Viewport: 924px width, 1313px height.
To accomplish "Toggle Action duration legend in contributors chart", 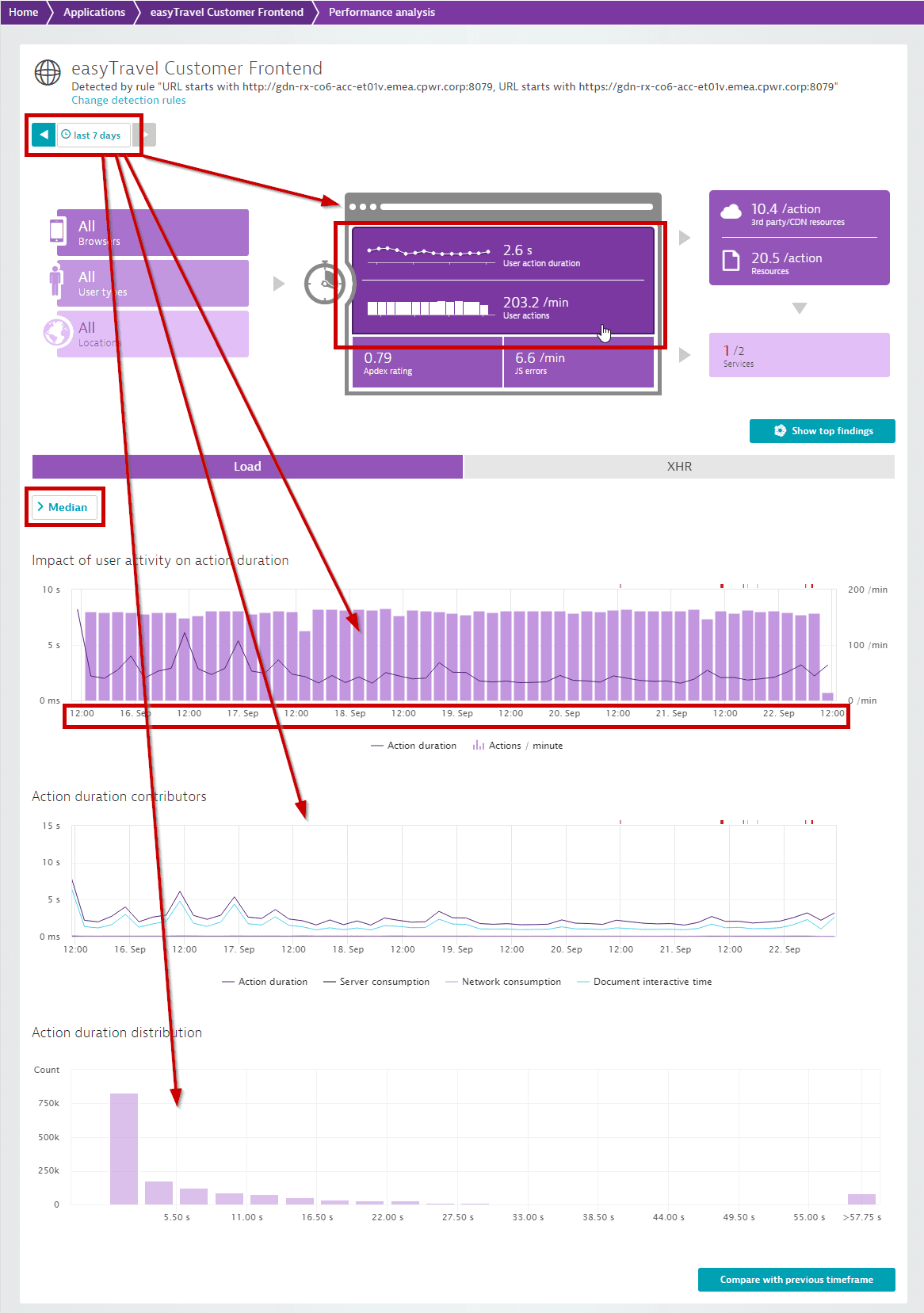I will point(265,982).
